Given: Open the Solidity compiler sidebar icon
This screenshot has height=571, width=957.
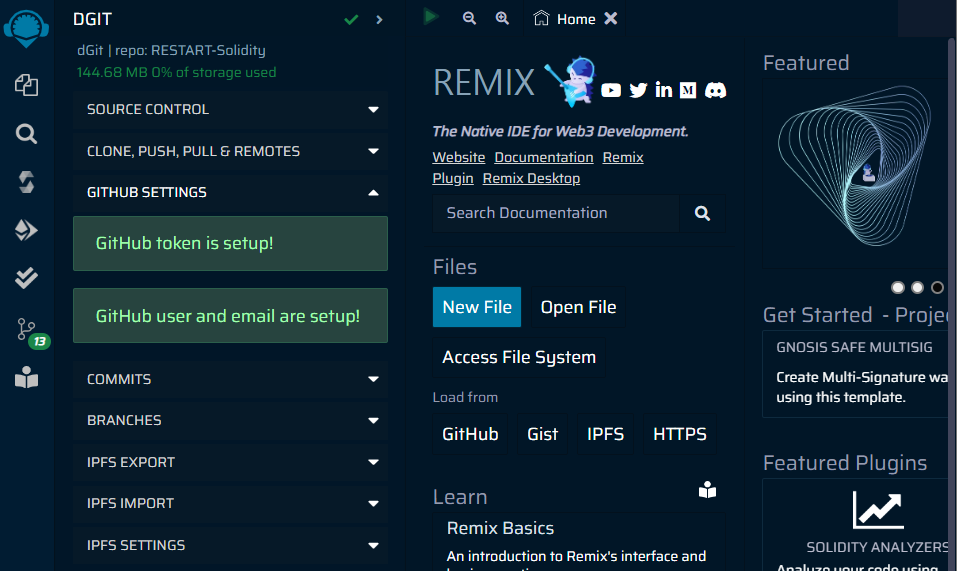Looking at the screenshot, I should point(26,182).
